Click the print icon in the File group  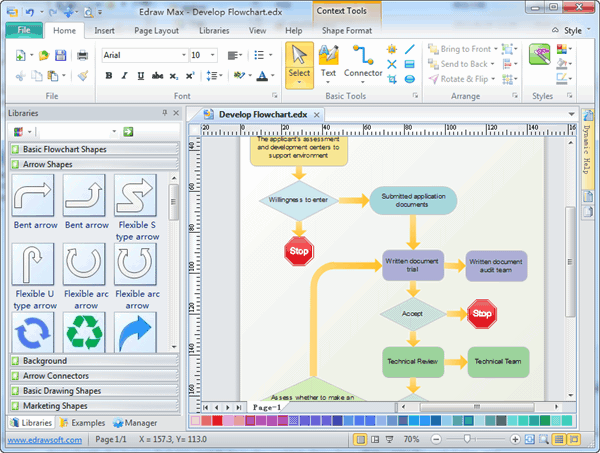coord(83,55)
